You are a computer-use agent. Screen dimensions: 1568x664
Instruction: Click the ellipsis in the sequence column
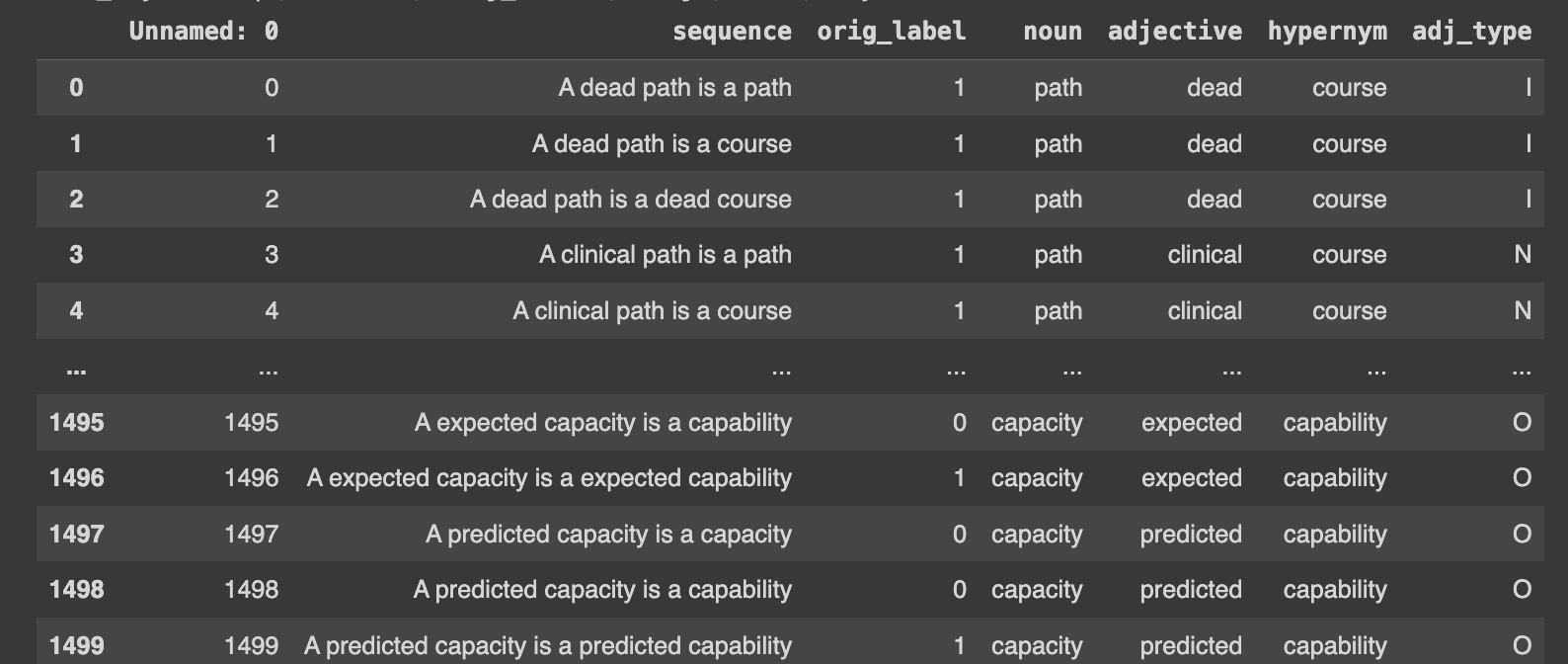click(781, 372)
